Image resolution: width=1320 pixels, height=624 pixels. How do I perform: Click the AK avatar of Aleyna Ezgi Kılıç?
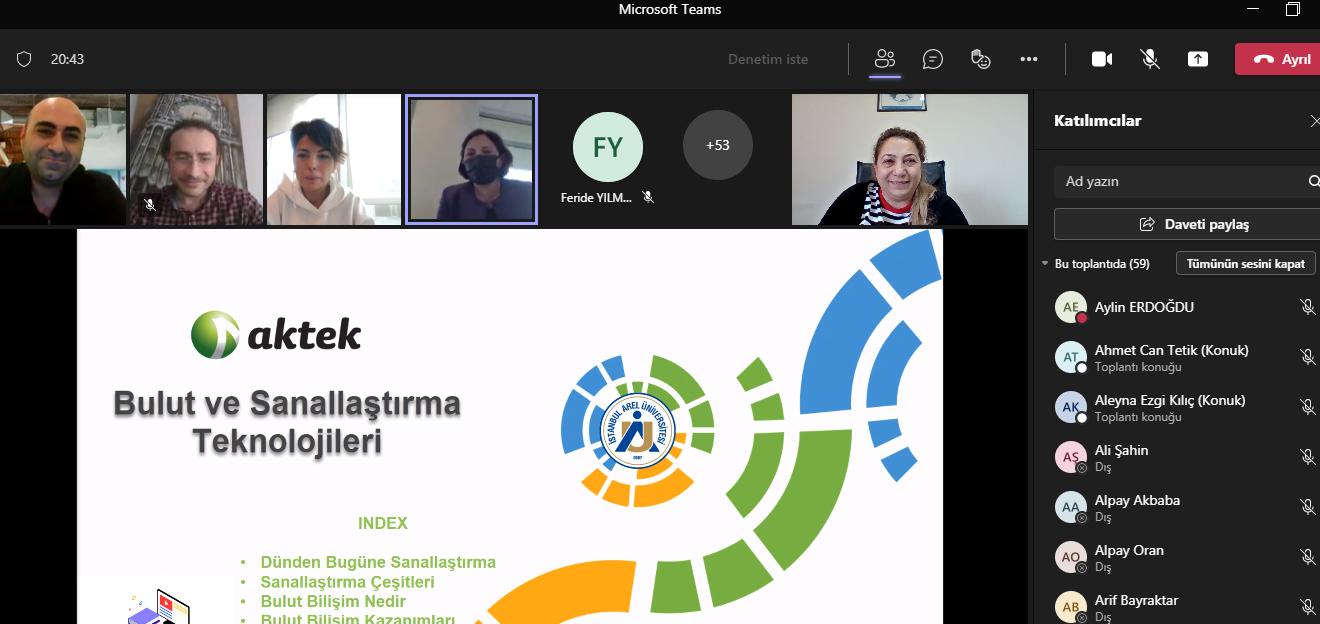[1071, 407]
